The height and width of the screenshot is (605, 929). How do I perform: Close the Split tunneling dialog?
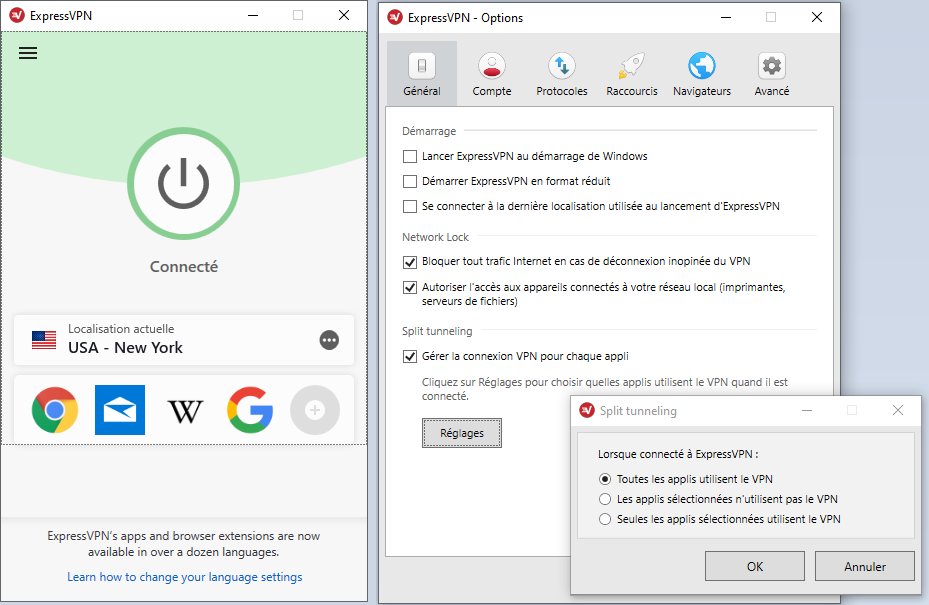898,410
